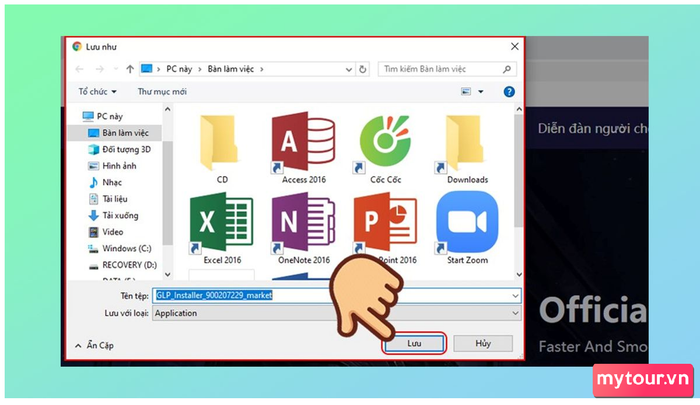The height and width of the screenshot is (405, 700).
Task: Click the Lưu save button
Action: click(x=414, y=343)
